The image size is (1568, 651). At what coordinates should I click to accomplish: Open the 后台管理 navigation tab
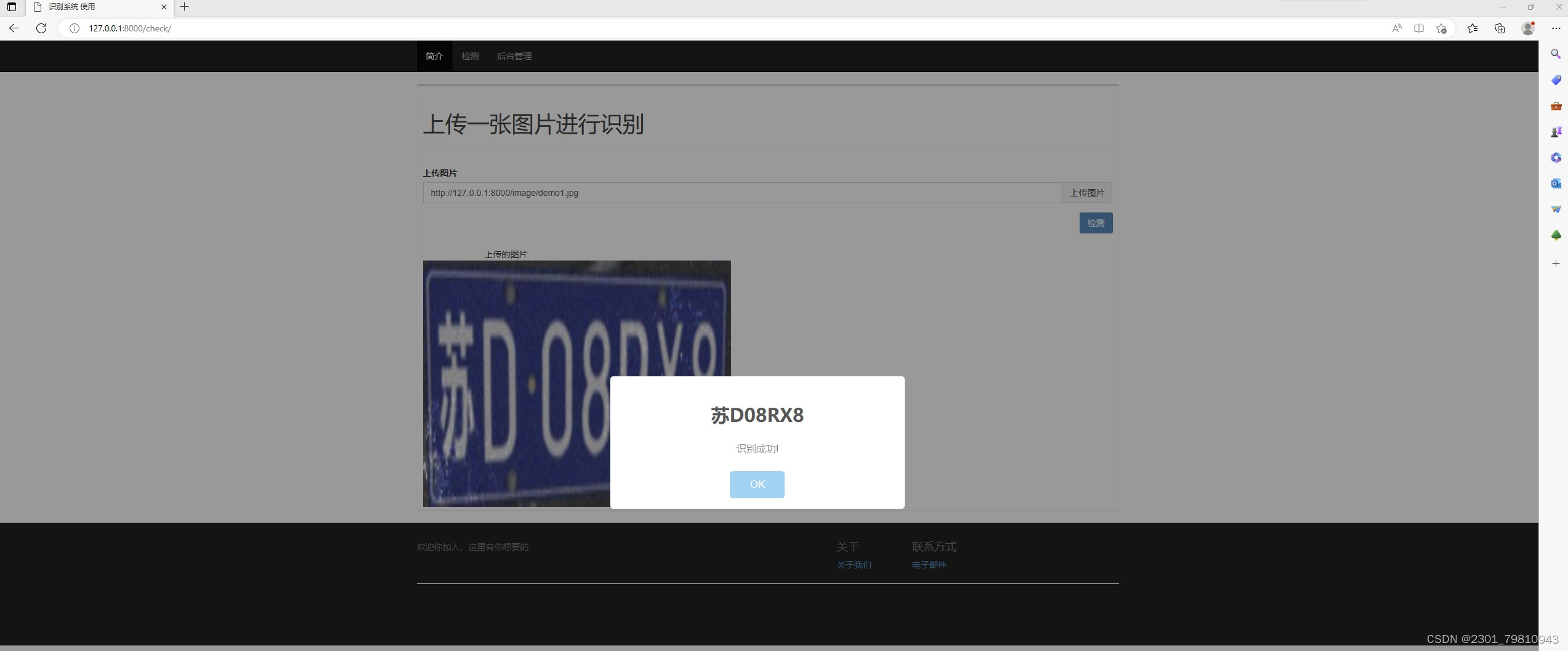click(x=514, y=56)
